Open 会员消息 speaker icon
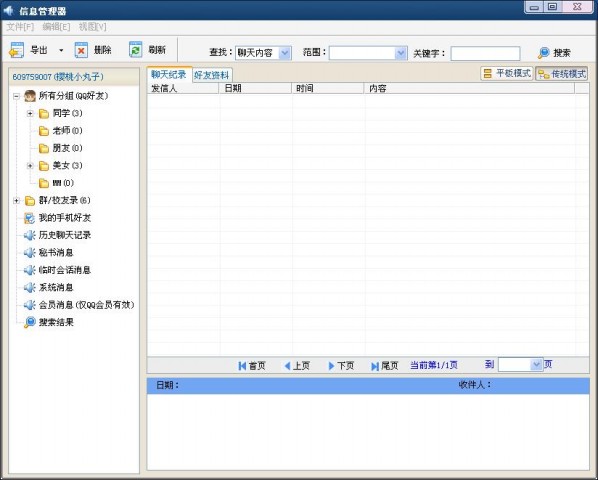The height and width of the screenshot is (480, 598). [x=29, y=305]
